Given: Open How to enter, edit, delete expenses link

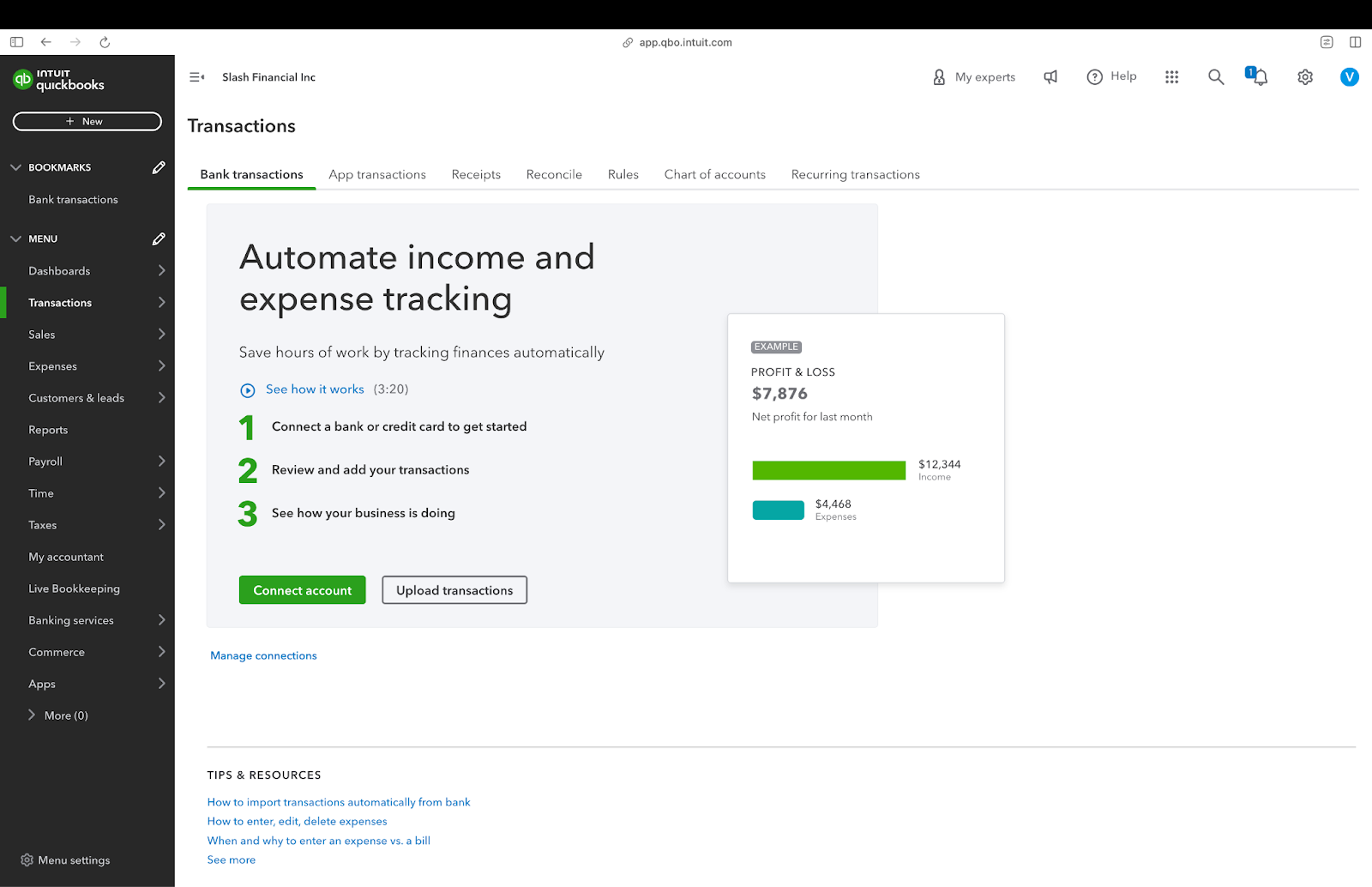Looking at the screenshot, I should pos(297,821).
